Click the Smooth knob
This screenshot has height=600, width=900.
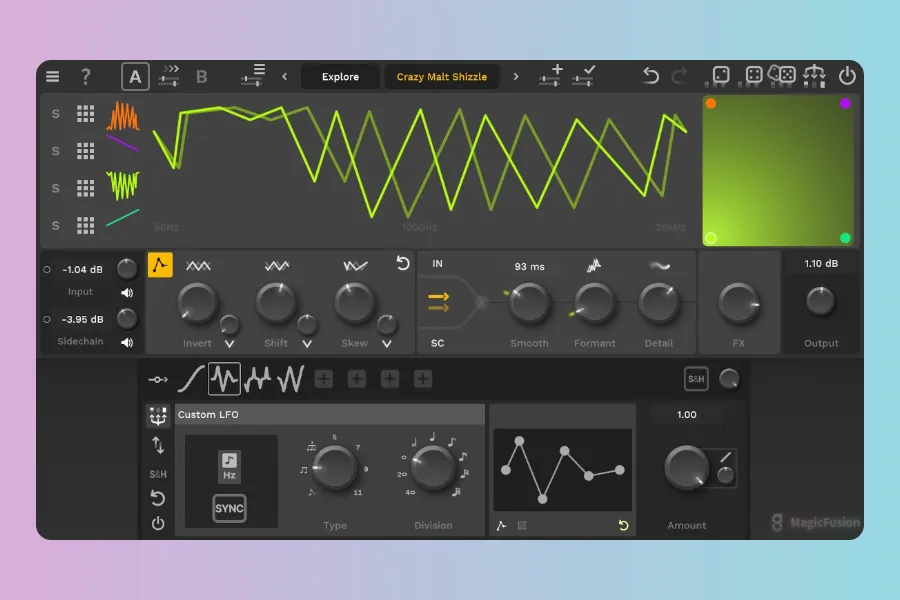coord(530,303)
